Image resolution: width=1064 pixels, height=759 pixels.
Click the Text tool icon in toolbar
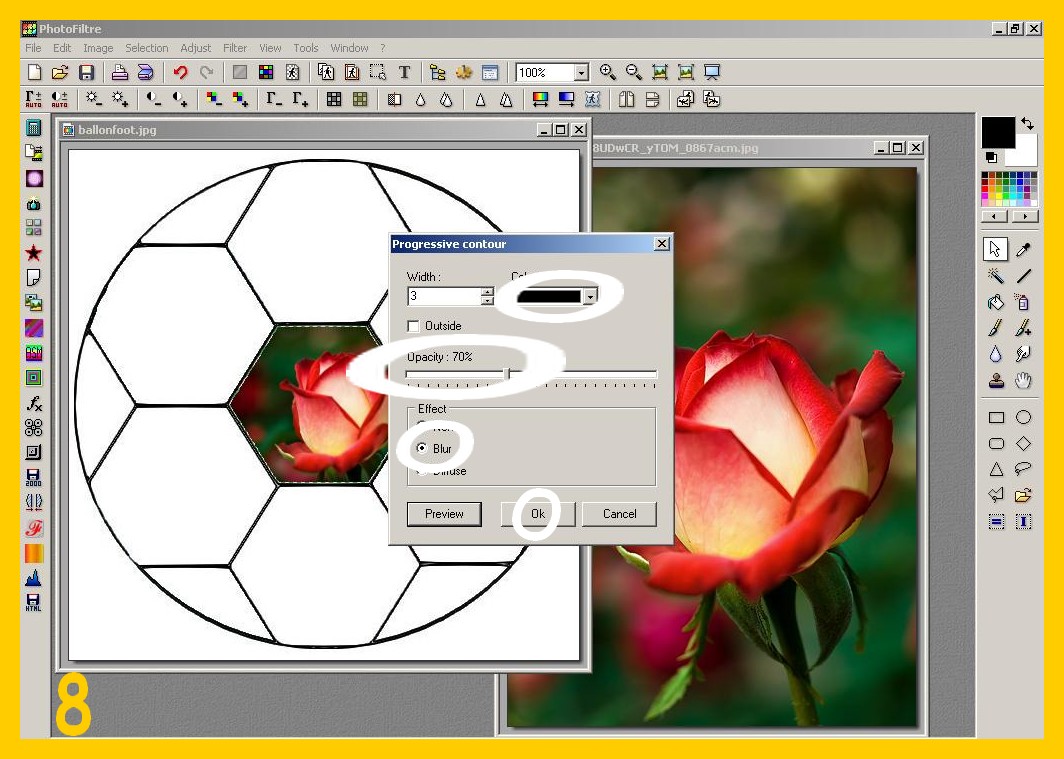404,72
